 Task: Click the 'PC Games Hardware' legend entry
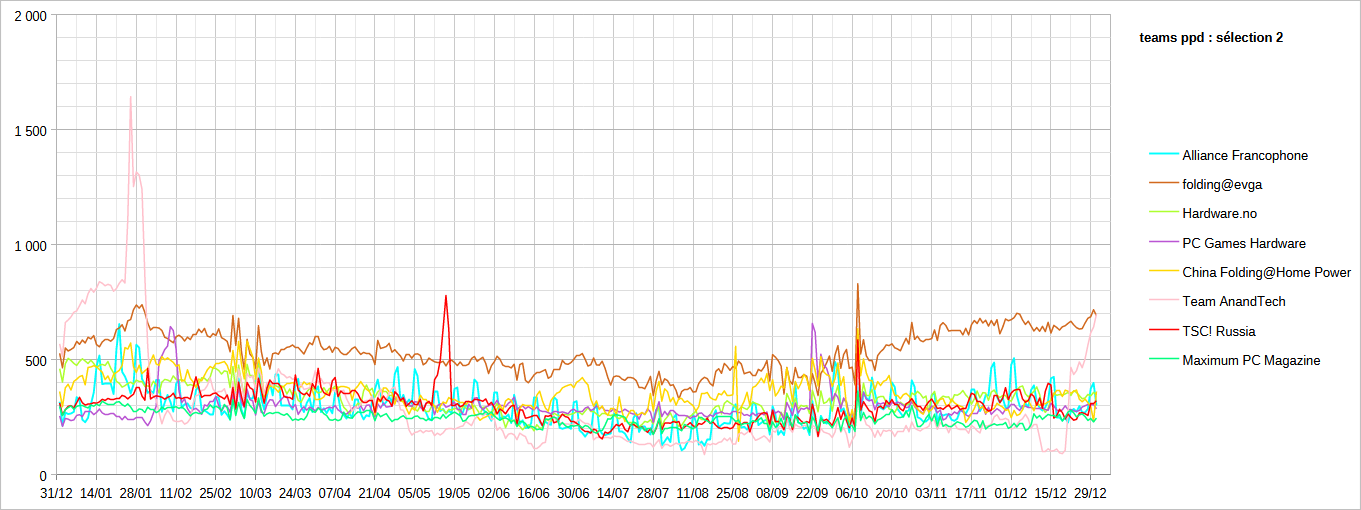[x=1243, y=243]
